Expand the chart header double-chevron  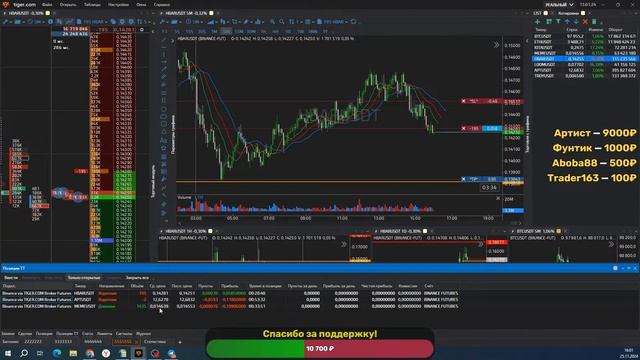pyautogui.click(x=496, y=45)
